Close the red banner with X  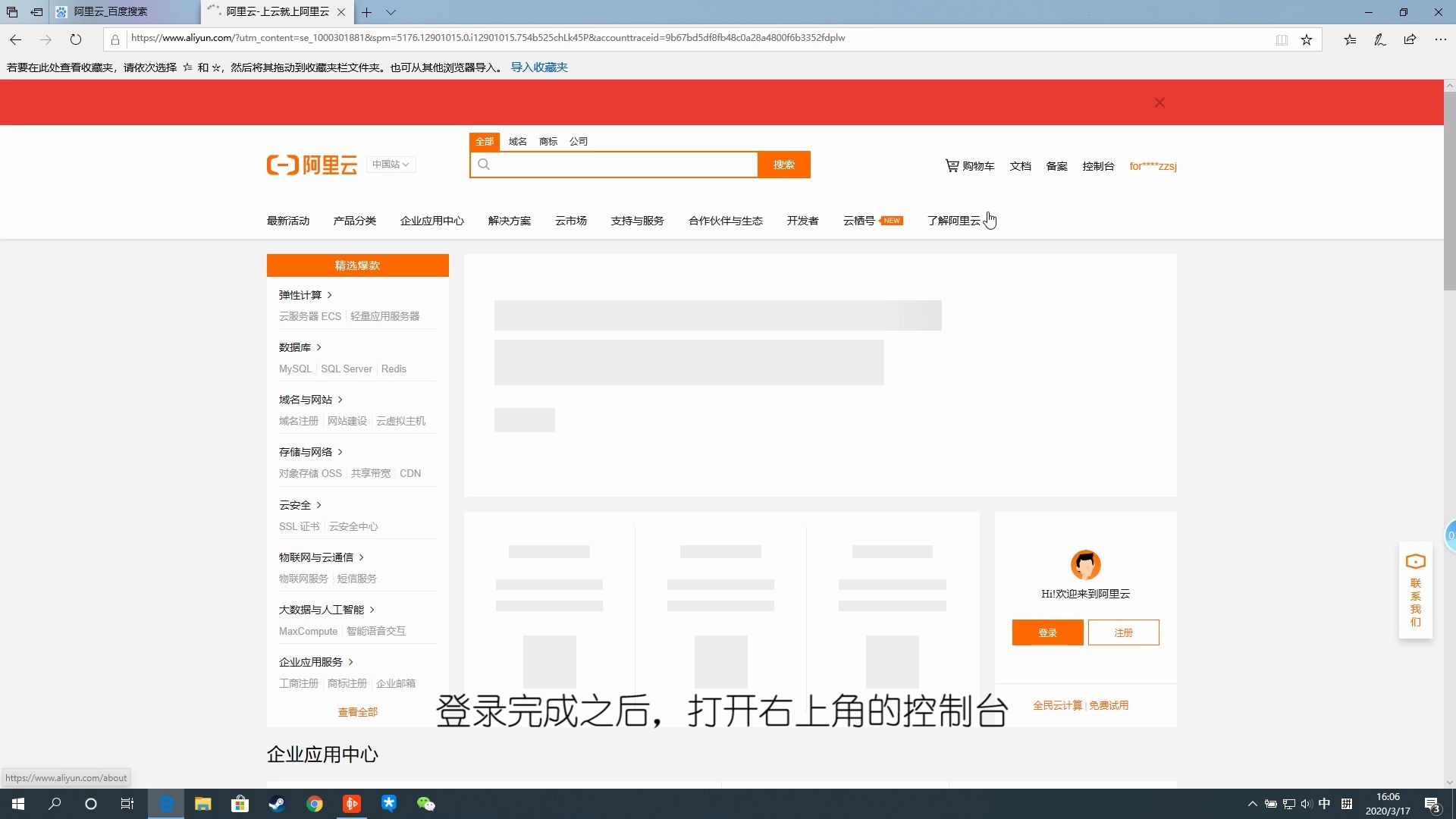1159,102
